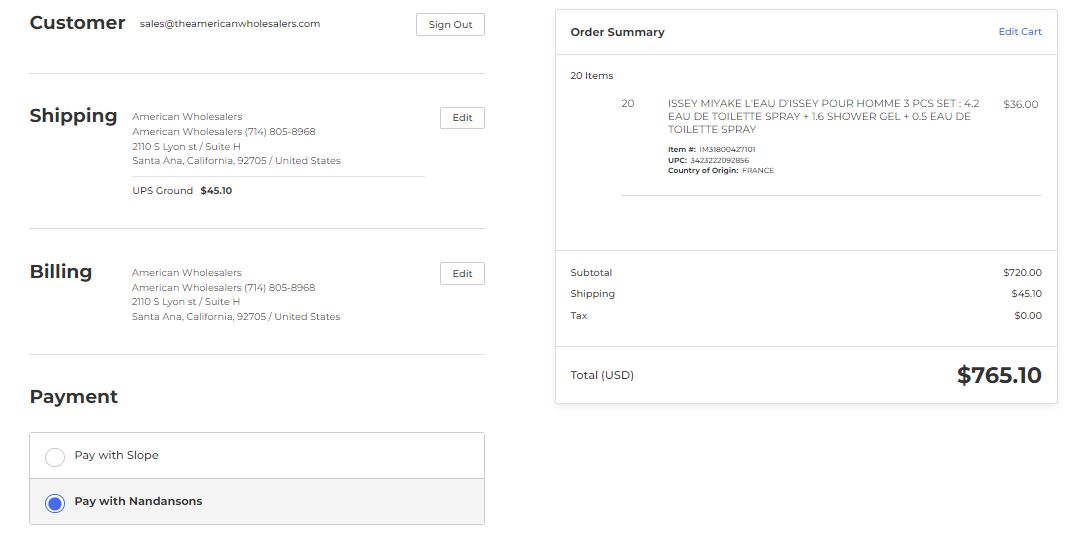
Task: Click the billing street address line
Action: 186,302
